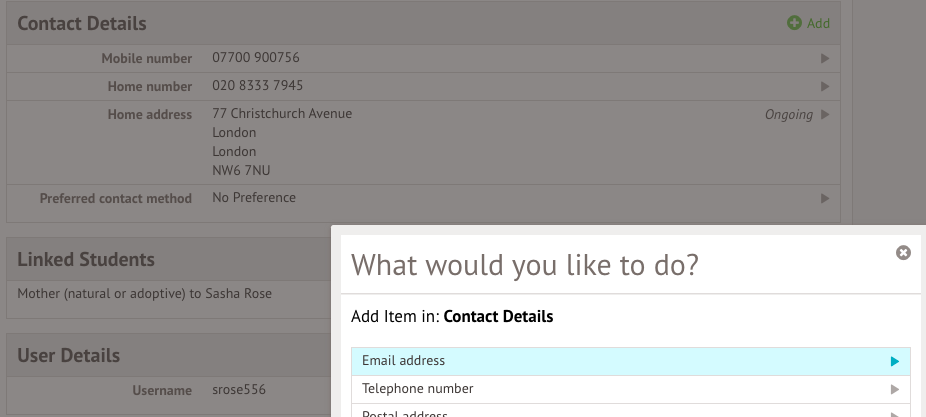
Task: Choose the Postal address option
Action: click(x=404, y=413)
